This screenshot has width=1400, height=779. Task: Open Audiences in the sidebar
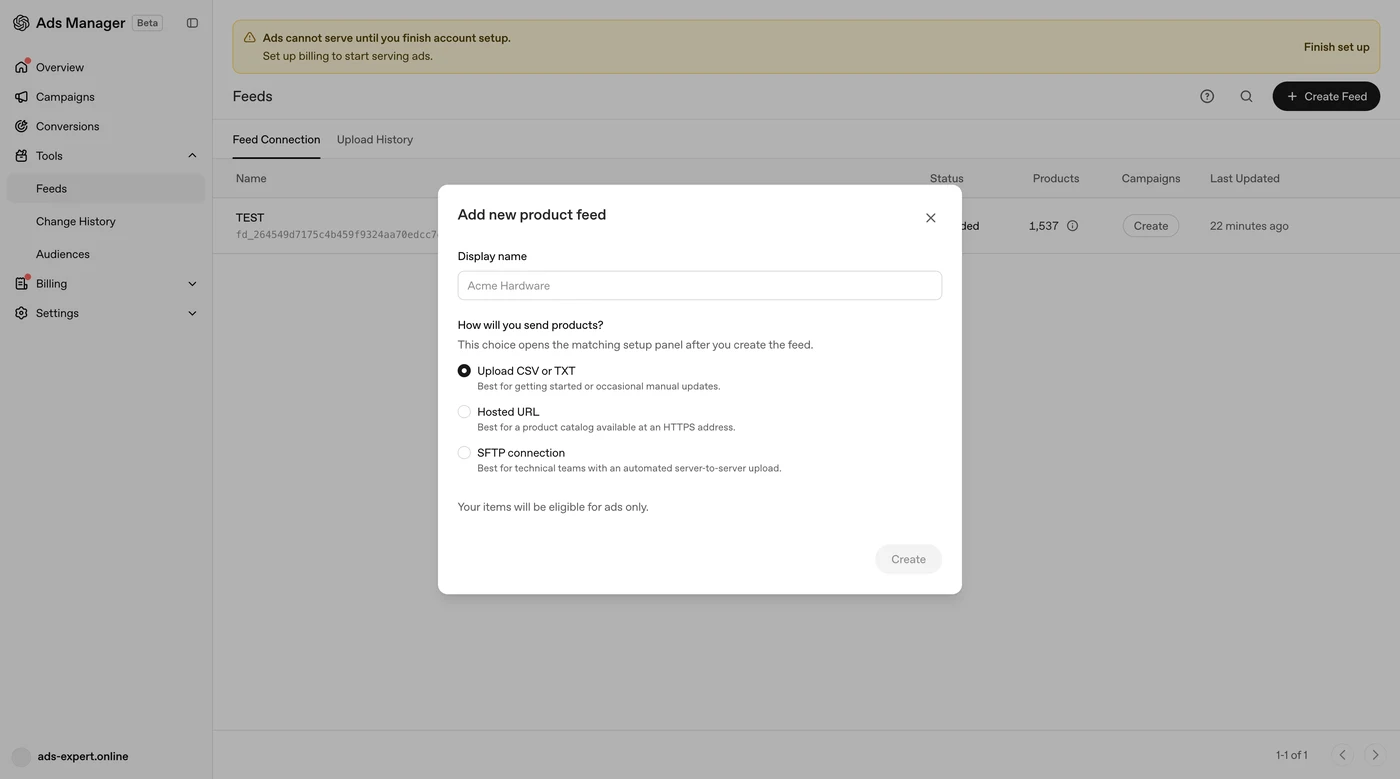106,254
